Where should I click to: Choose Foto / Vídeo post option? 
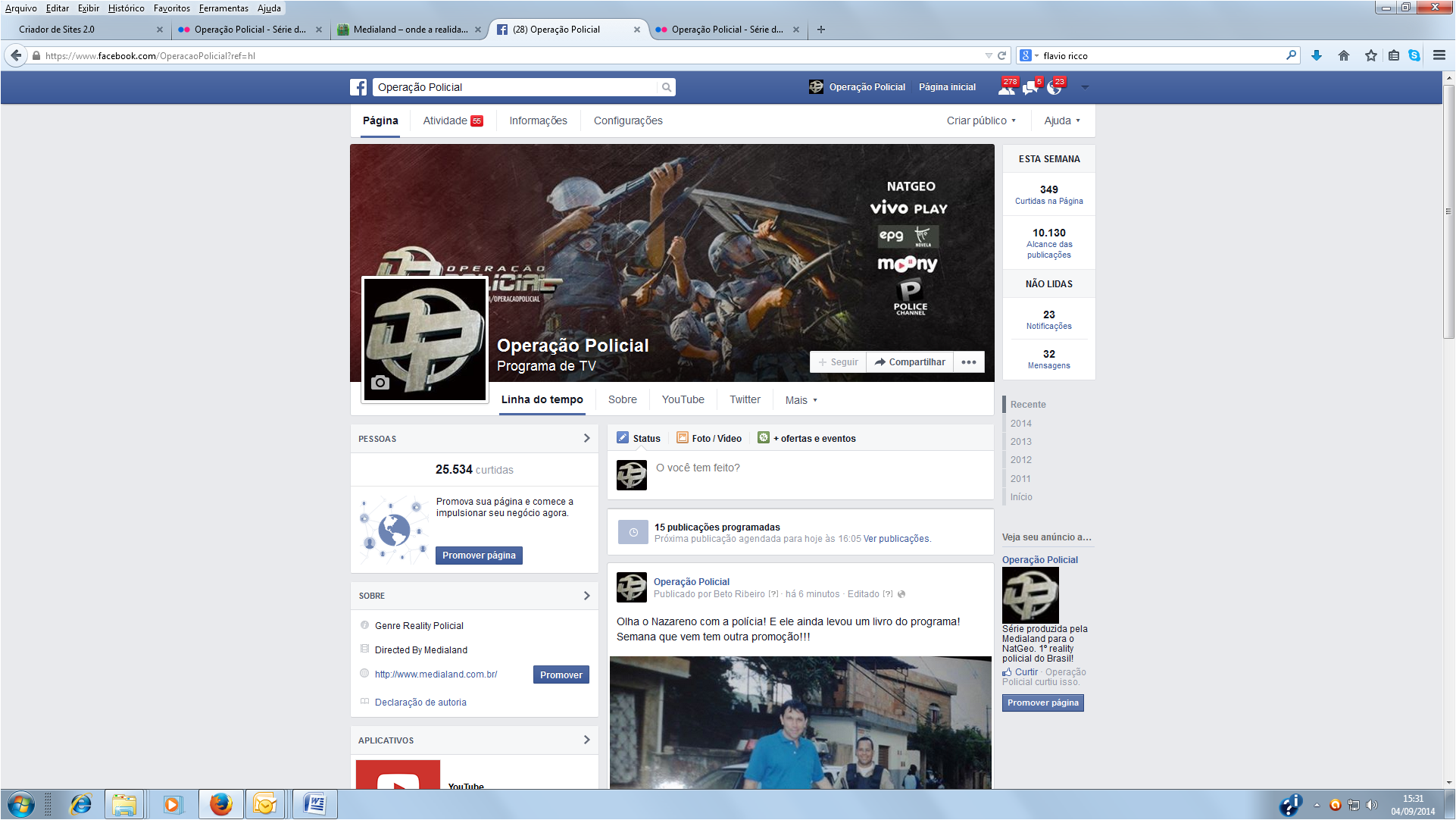click(709, 438)
